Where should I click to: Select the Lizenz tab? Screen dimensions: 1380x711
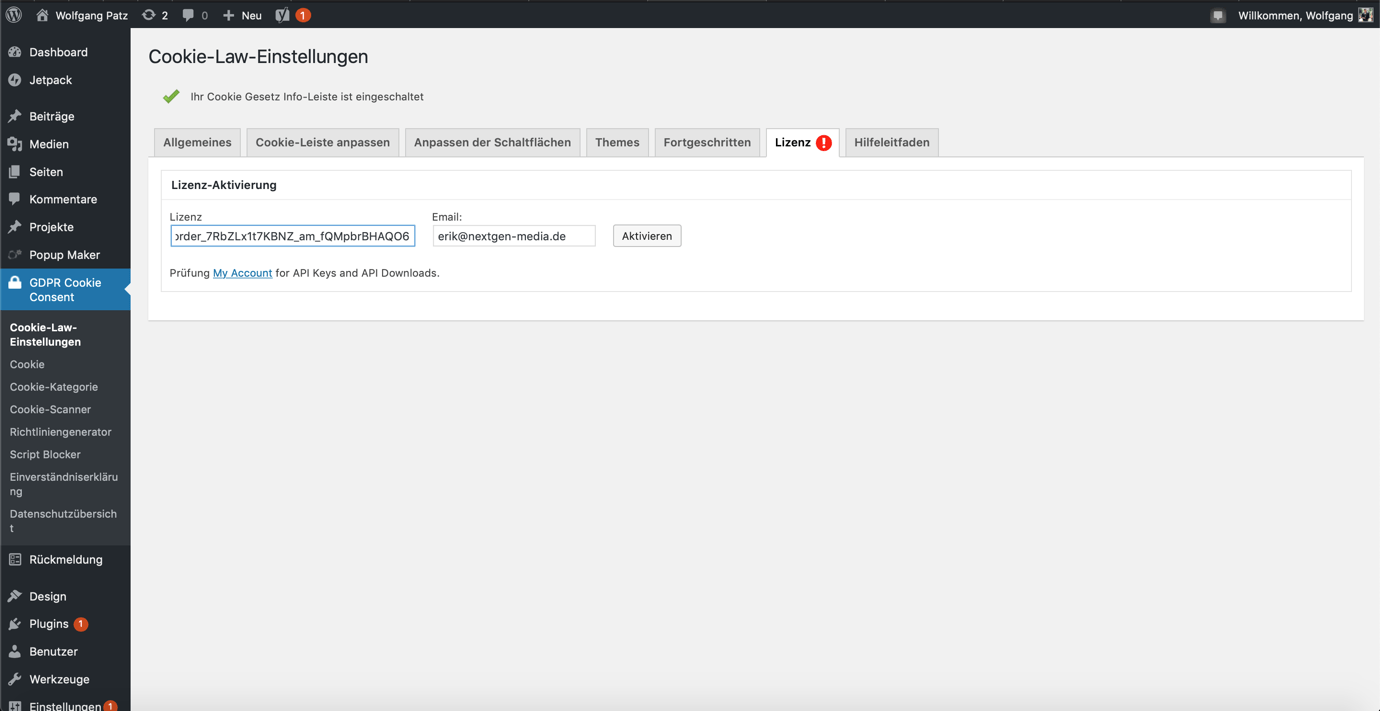pyautogui.click(x=793, y=142)
